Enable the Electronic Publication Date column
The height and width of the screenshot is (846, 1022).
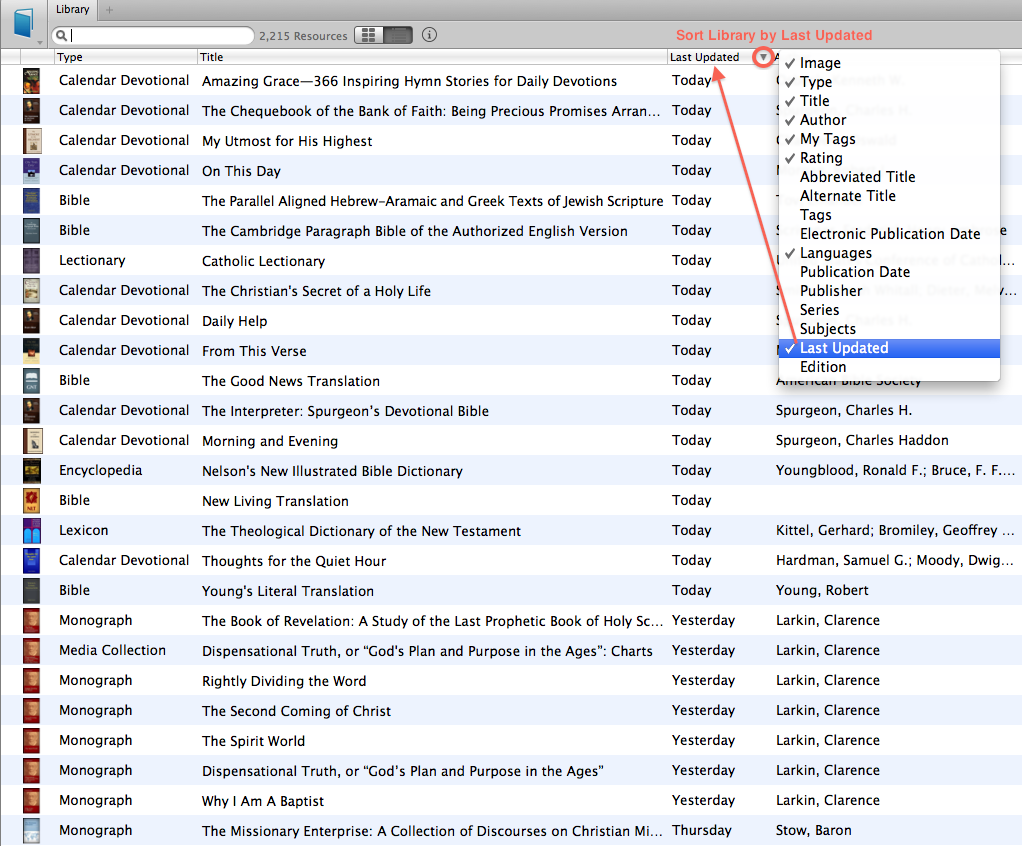click(x=889, y=234)
